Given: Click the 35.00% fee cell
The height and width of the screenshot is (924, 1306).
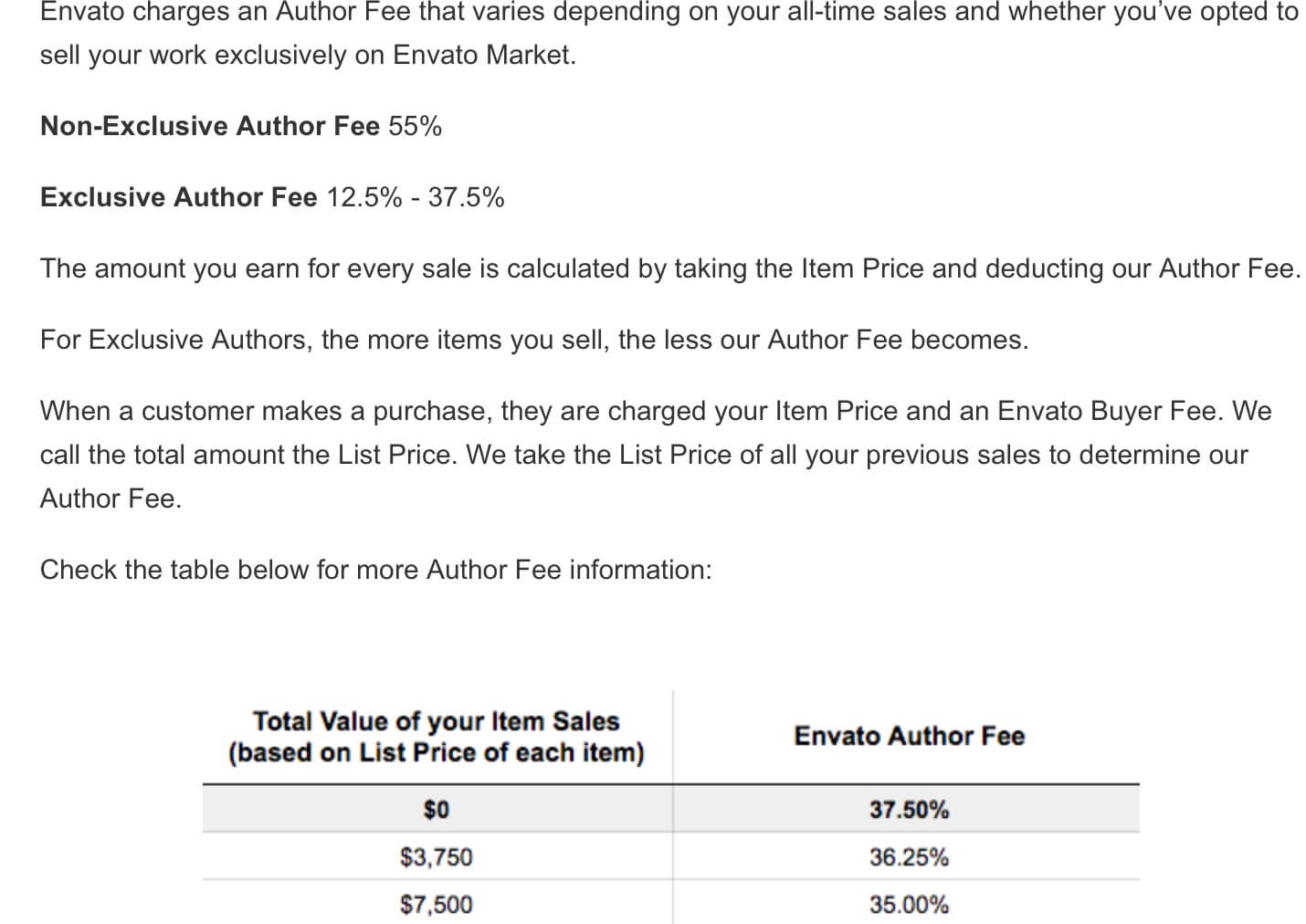Looking at the screenshot, I should [909, 904].
